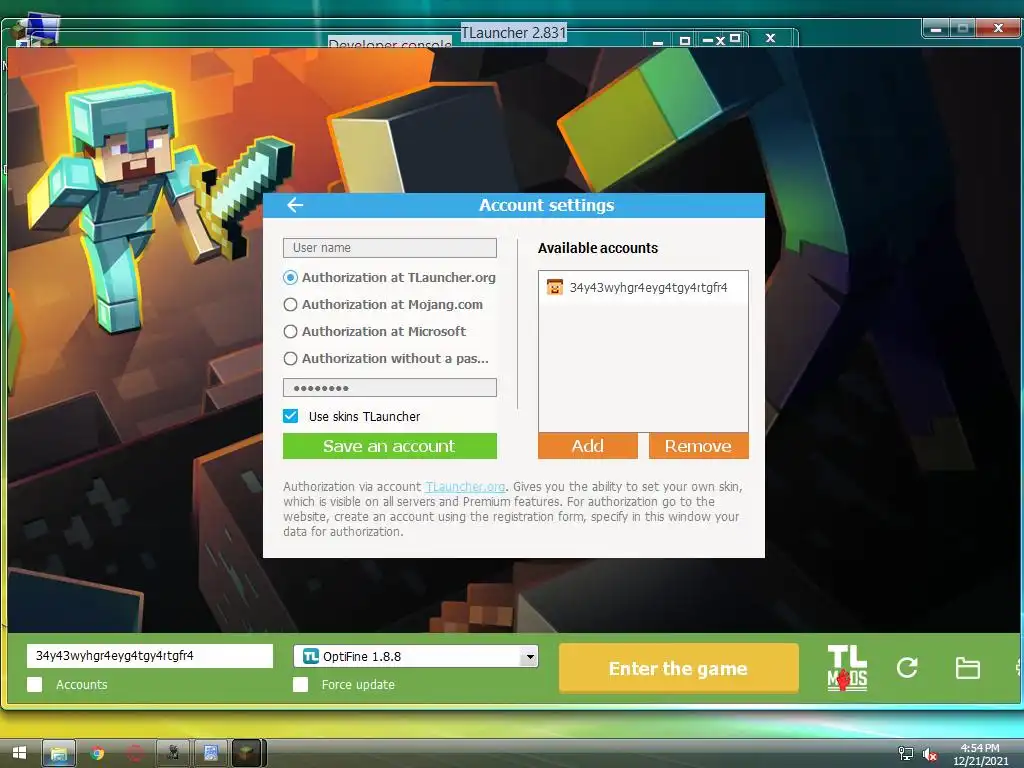Click the Minecraft block taskbar icon

coord(247,753)
